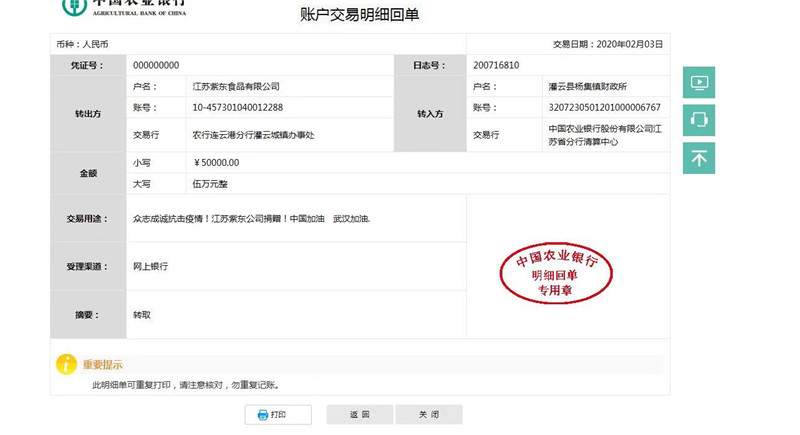Select payer name 江苏紫东食品有限公司
The height and width of the screenshot is (435, 800).
pos(236,87)
